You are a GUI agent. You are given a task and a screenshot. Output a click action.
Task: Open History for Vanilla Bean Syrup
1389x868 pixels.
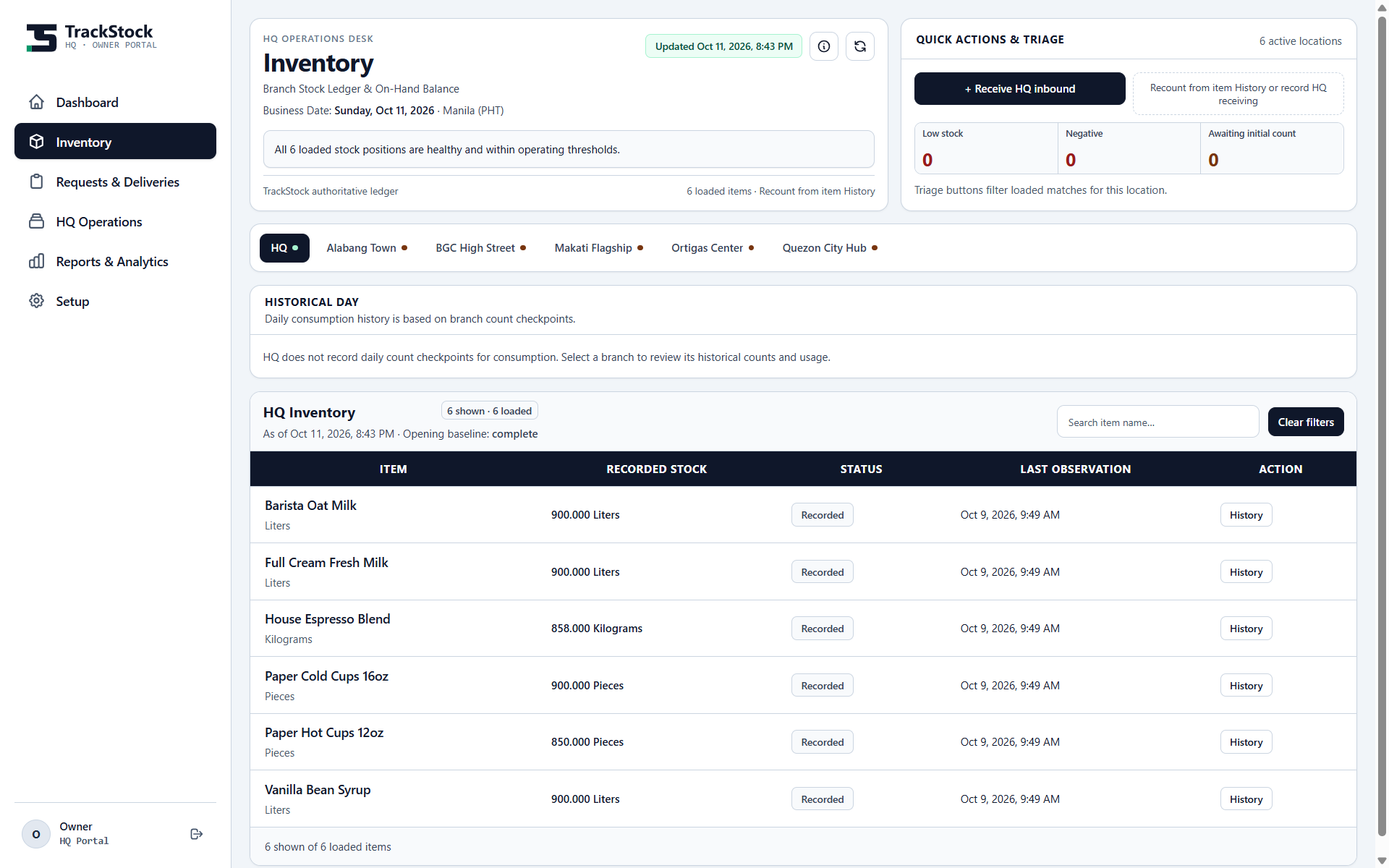click(x=1246, y=799)
